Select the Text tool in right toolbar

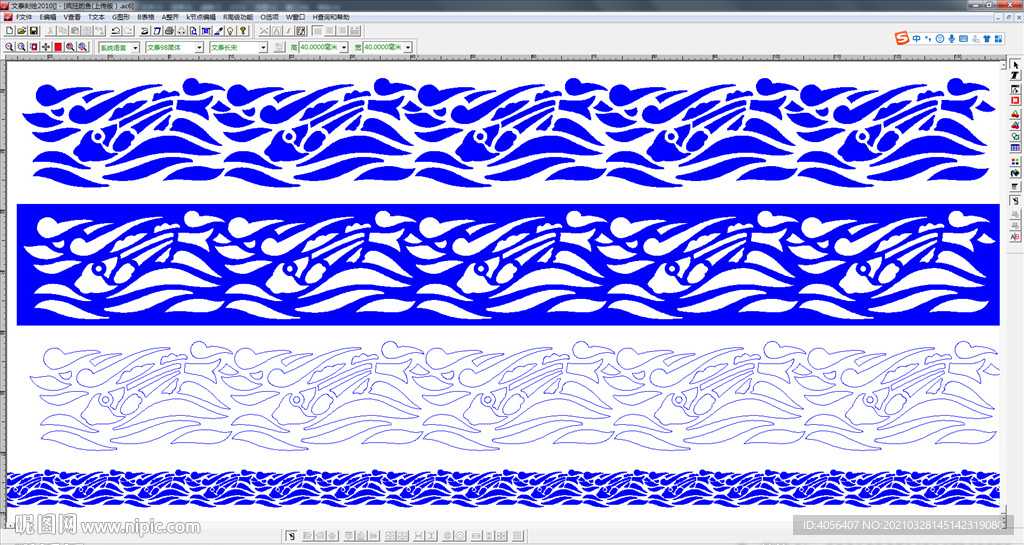pyautogui.click(x=1015, y=76)
